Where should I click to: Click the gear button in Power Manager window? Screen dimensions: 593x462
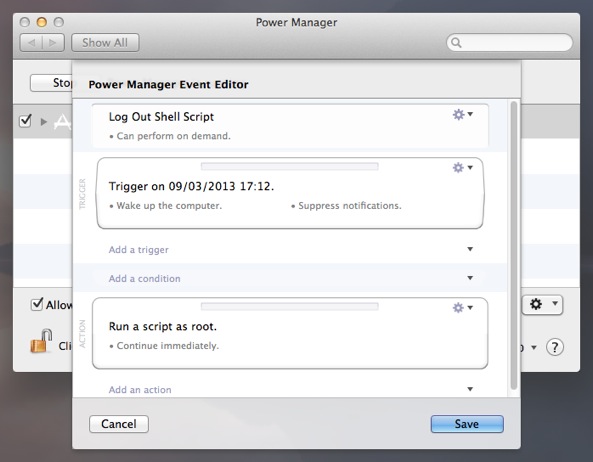542,304
